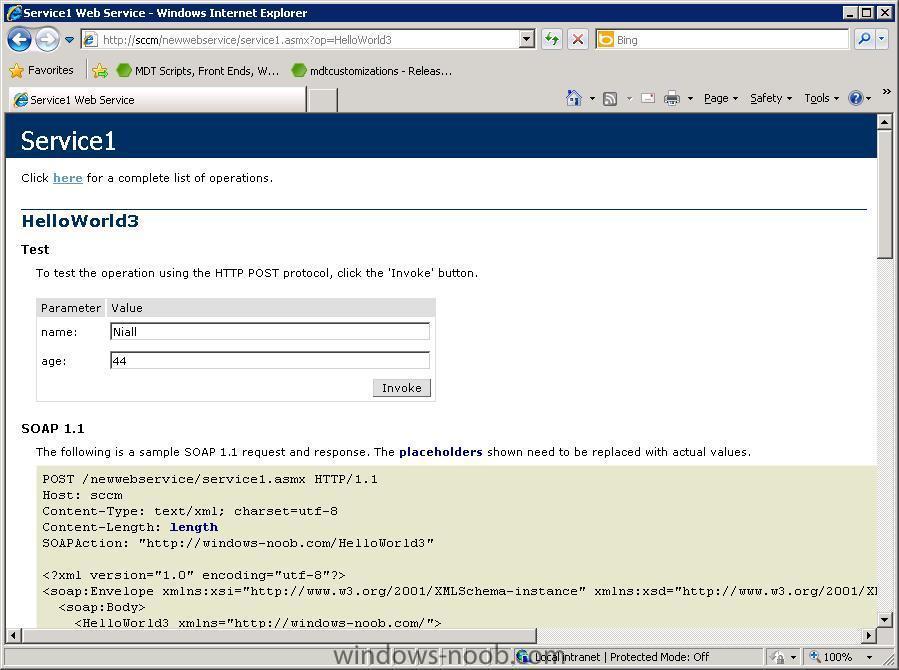This screenshot has width=899, height=670.
Task: Open the Tools menu
Action: 821,99
